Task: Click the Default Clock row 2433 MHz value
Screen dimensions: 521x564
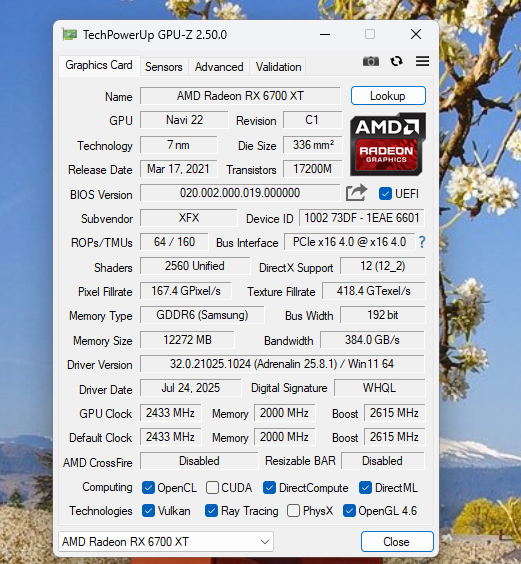Action: pos(170,437)
